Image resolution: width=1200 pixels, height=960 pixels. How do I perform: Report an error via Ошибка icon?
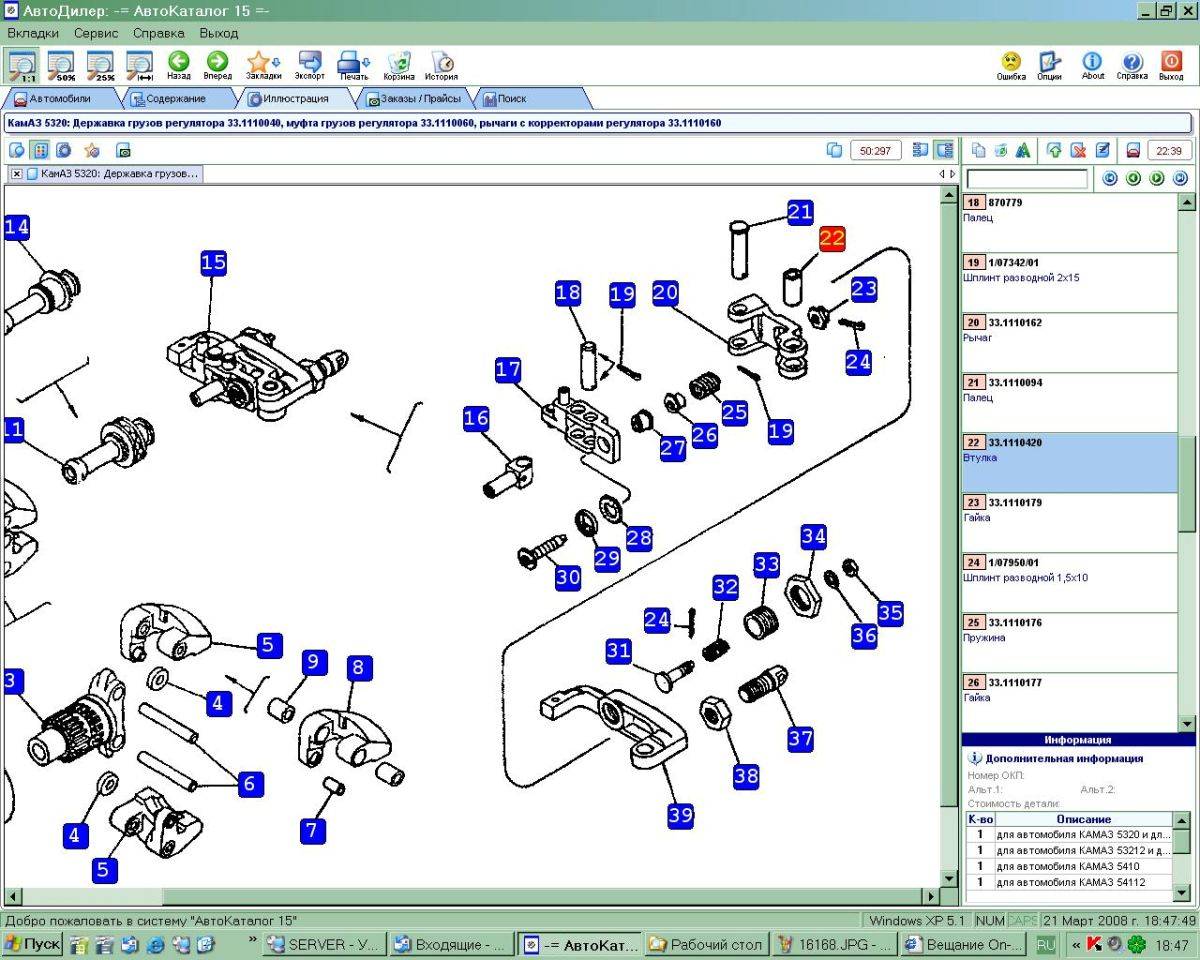[1011, 66]
